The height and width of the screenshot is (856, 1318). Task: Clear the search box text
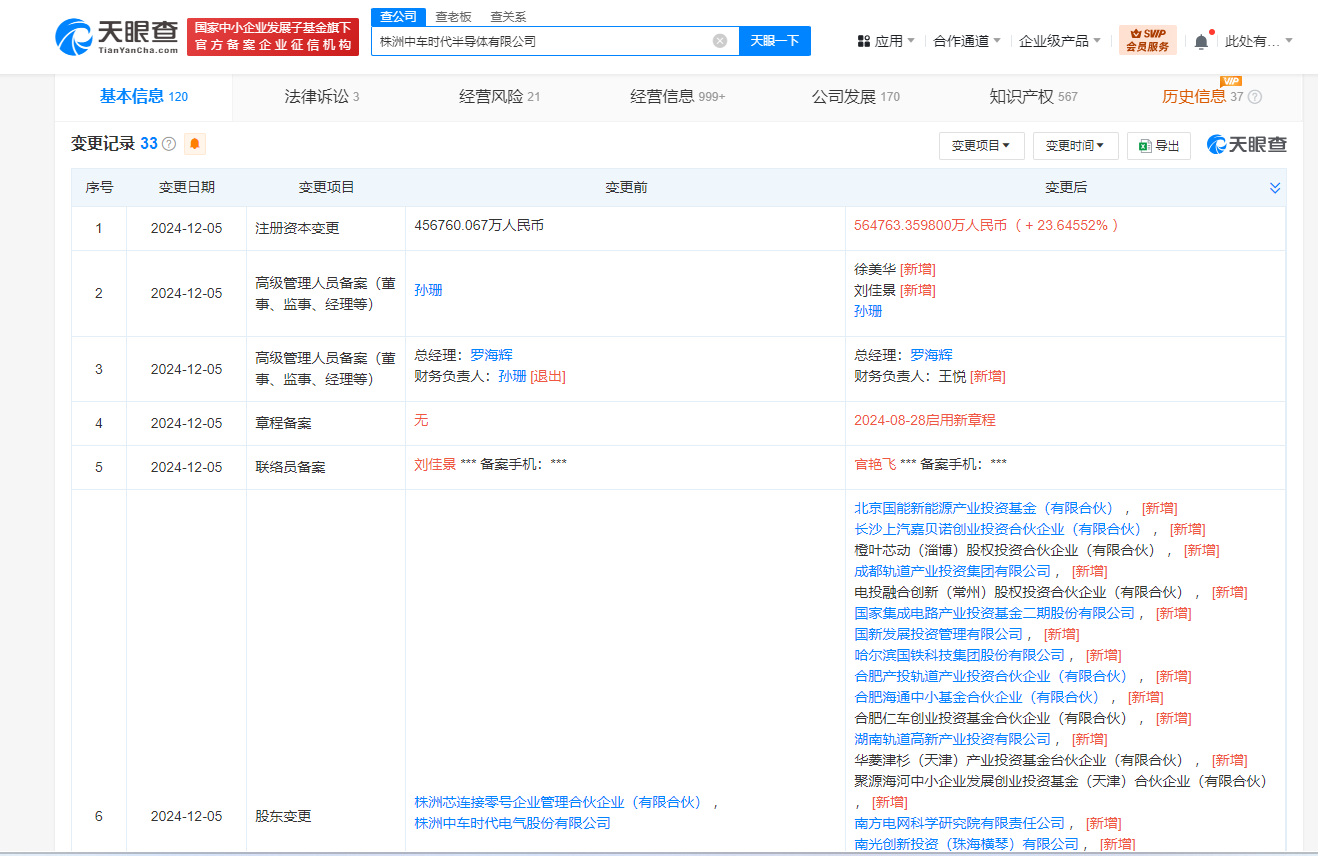click(720, 41)
